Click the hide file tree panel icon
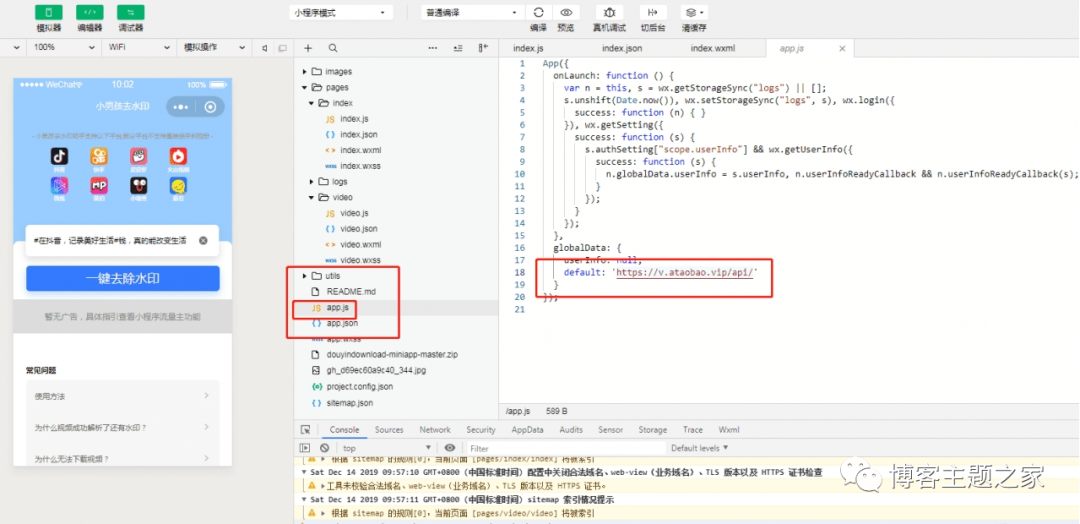The width and height of the screenshot is (1080, 524). tap(483, 48)
